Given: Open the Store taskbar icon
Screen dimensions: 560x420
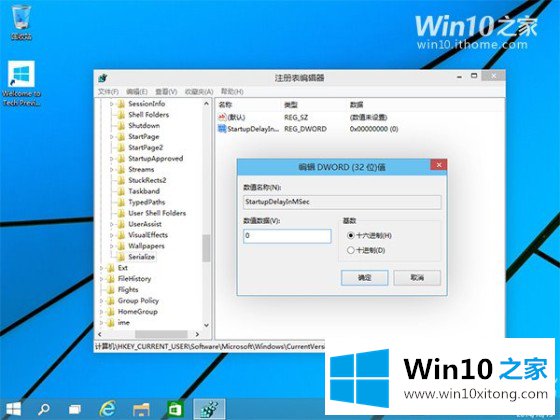Looking at the screenshot, I should 175,409.
